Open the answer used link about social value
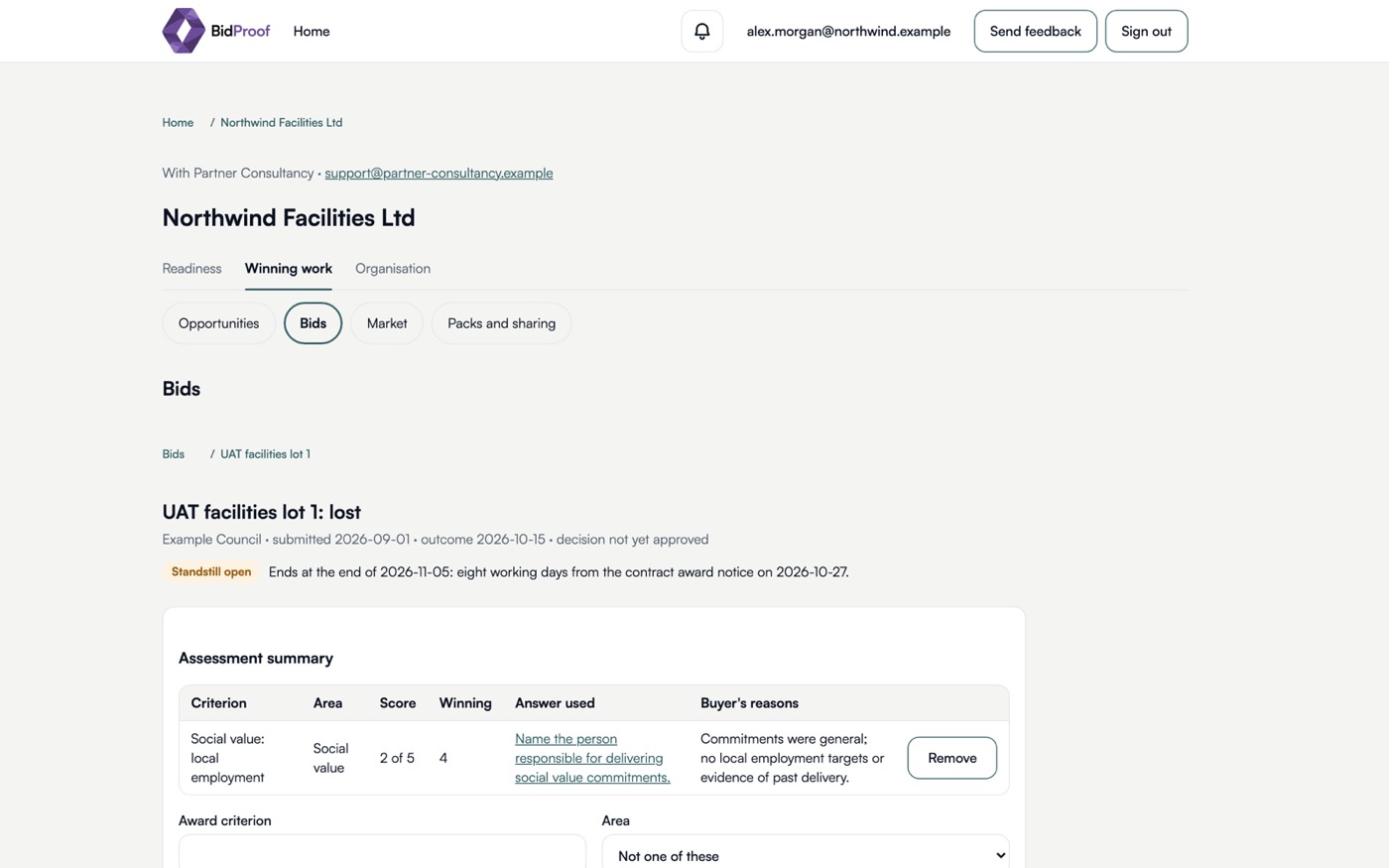 click(x=592, y=758)
